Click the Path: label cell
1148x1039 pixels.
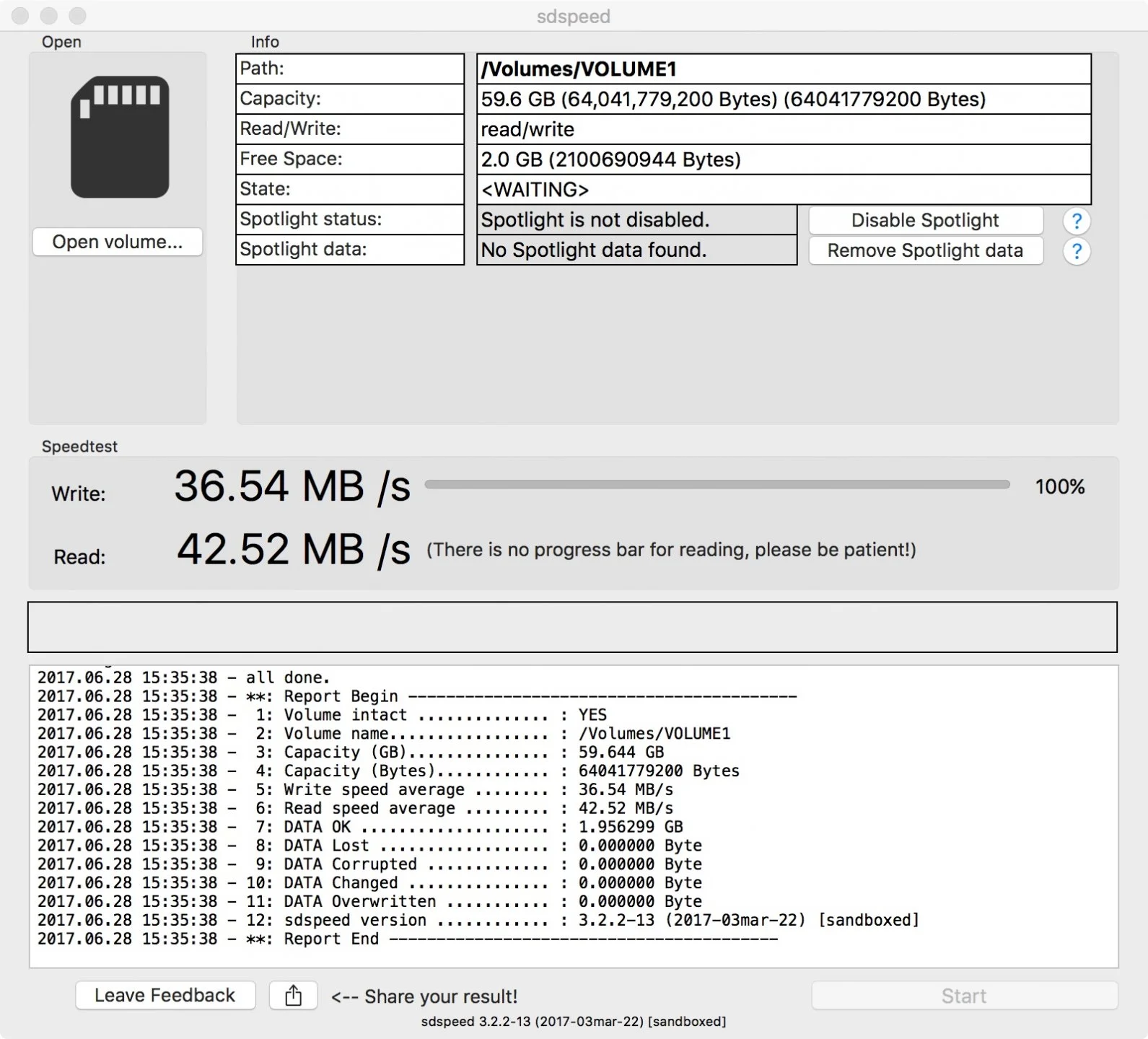[350, 69]
